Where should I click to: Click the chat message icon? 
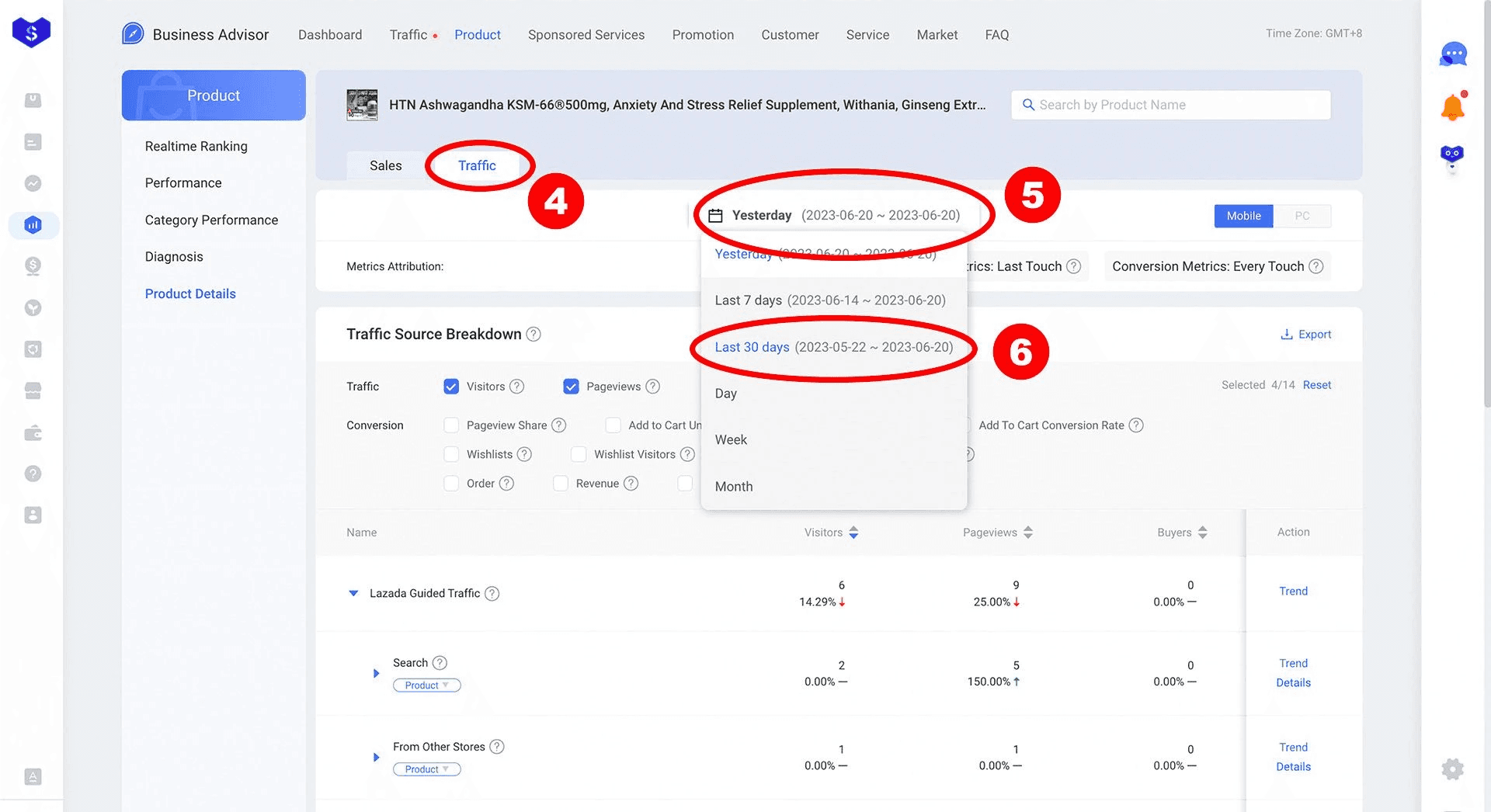(x=1452, y=54)
